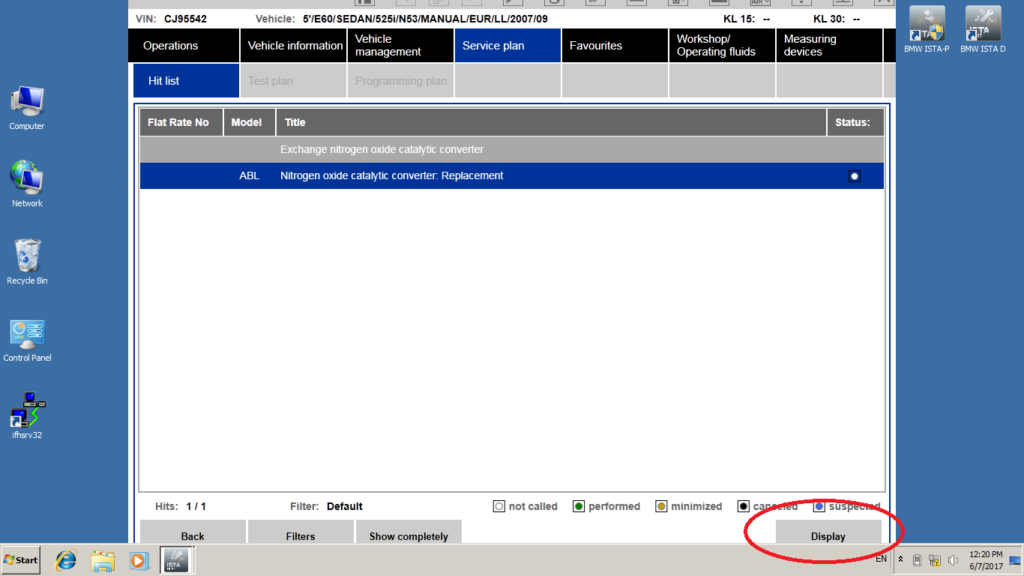Open the Computer desktop icon
This screenshot has height=576, width=1024.
27,108
